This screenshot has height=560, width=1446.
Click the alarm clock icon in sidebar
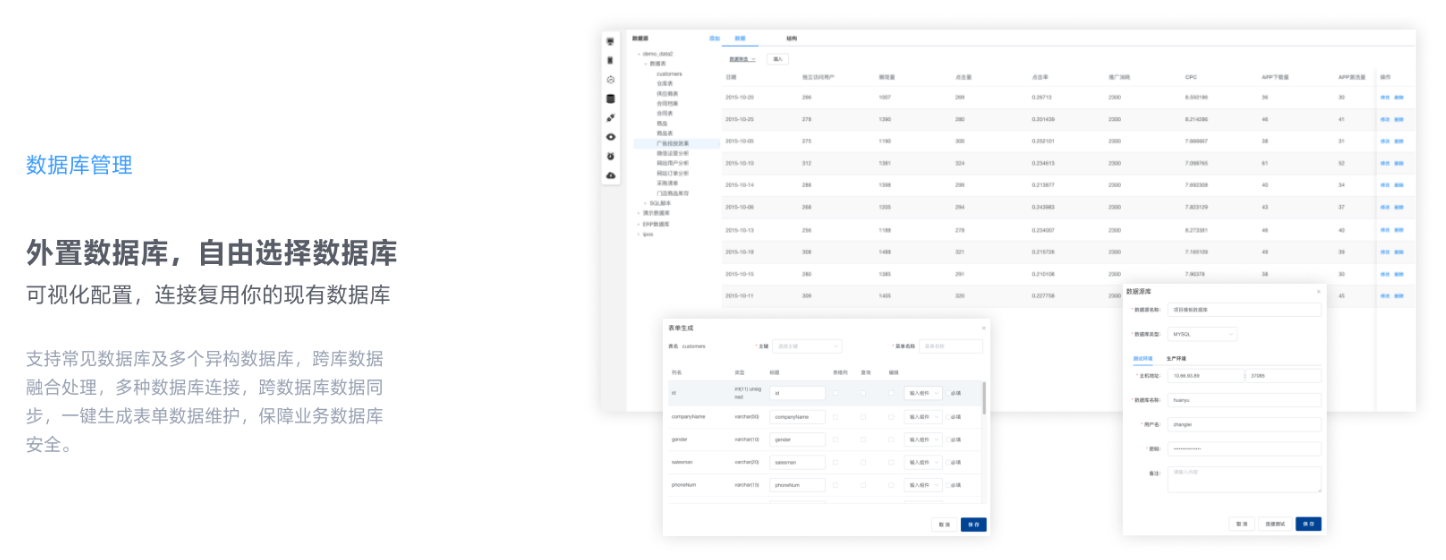(x=610, y=156)
